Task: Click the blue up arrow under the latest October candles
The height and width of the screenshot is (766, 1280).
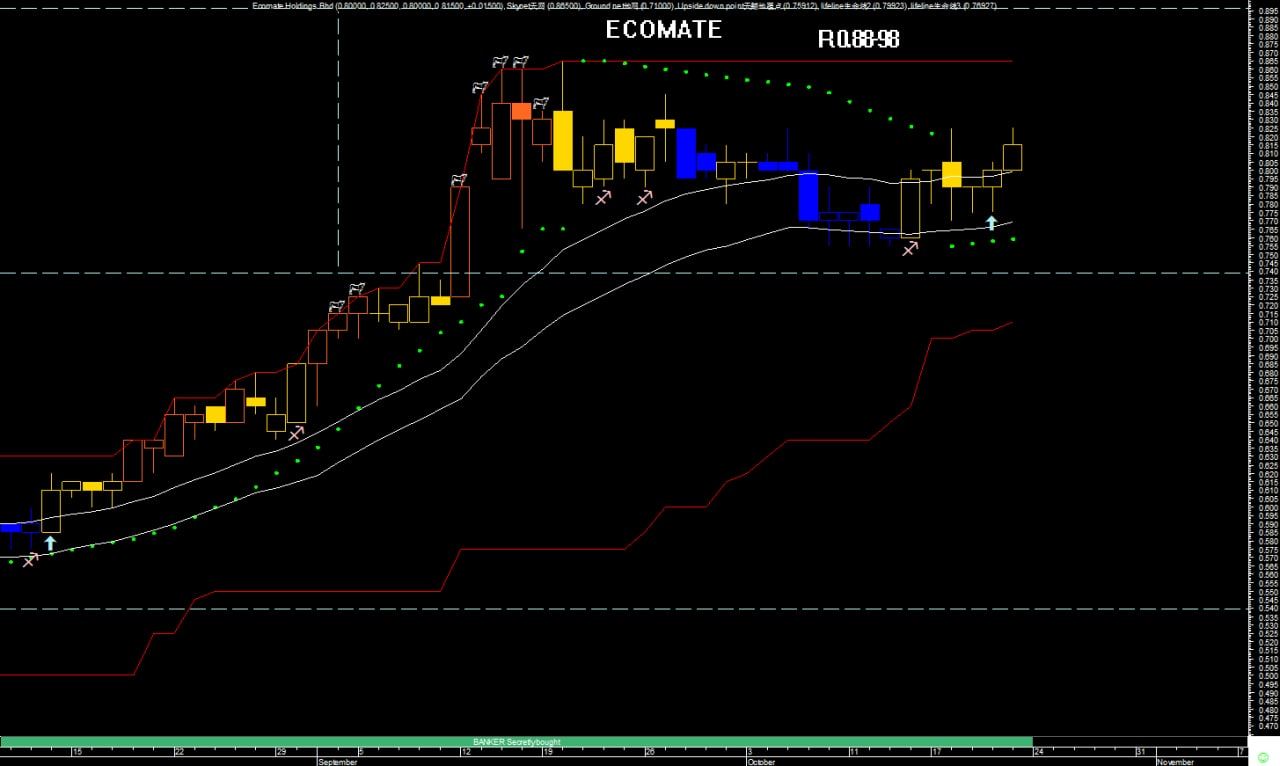Action: click(x=992, y=223)
